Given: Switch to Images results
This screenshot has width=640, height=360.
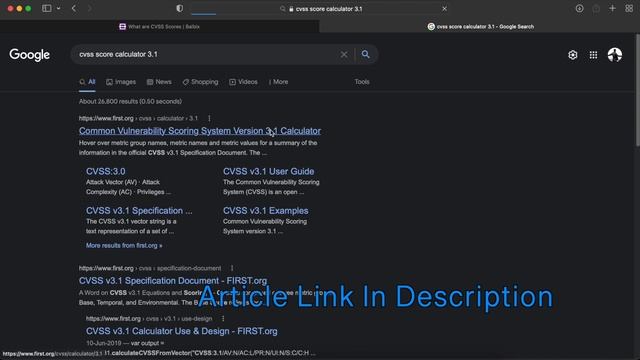Looking at the screenshot, I should click(x=121, y=82).
